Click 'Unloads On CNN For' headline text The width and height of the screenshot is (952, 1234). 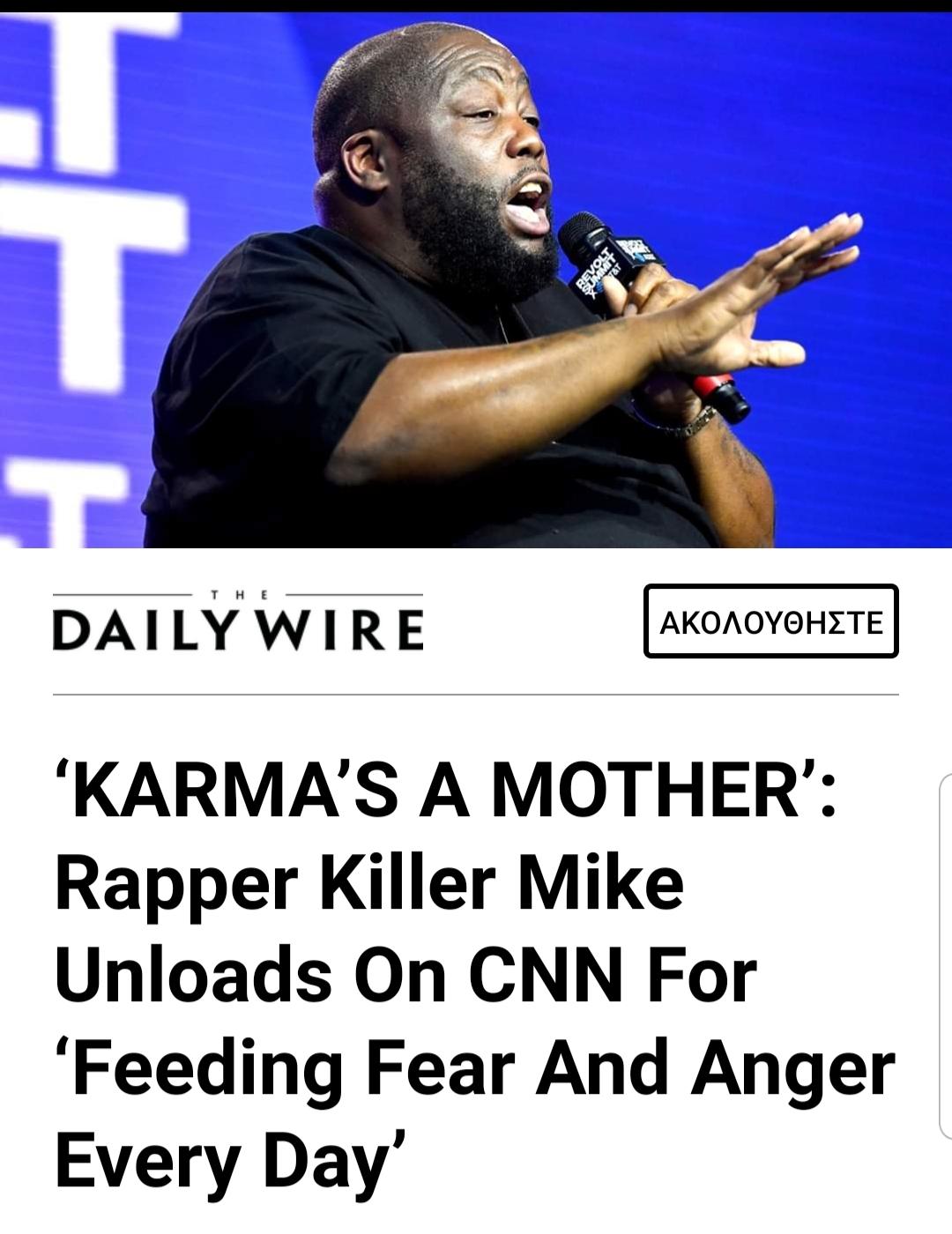pyautogui.click(x=406, y=976)
